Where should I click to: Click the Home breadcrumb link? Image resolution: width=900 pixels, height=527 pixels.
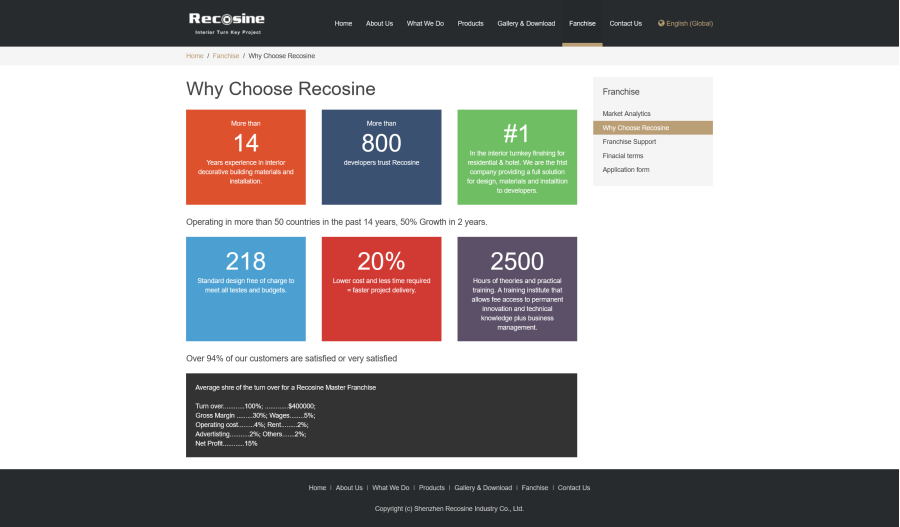coord(194,56)
